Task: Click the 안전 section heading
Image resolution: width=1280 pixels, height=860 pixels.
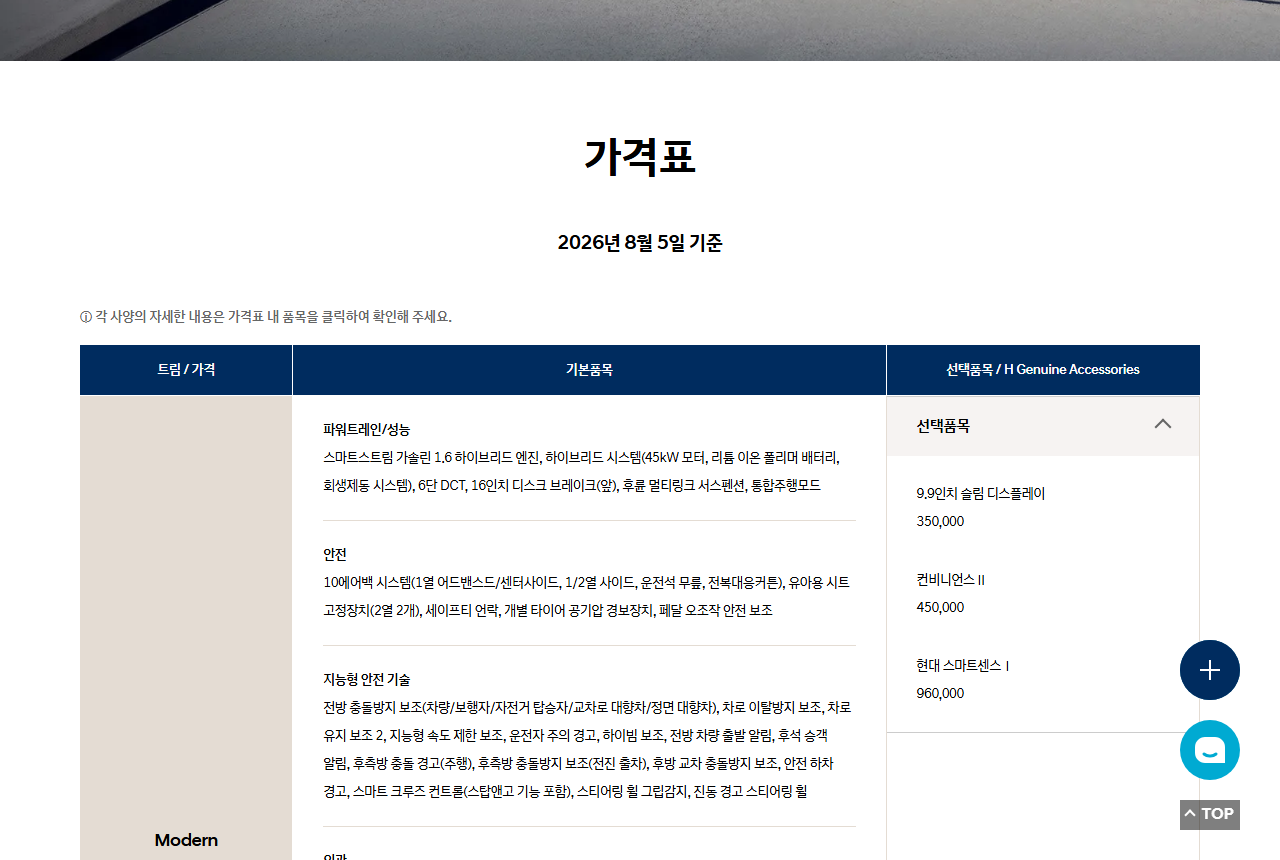Action: [335, 554]
